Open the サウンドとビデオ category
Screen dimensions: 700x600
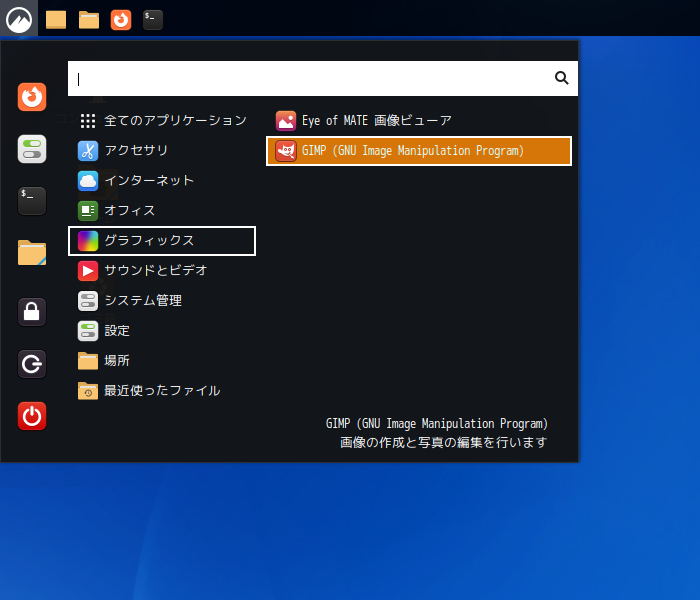click(x=162, y=271)
